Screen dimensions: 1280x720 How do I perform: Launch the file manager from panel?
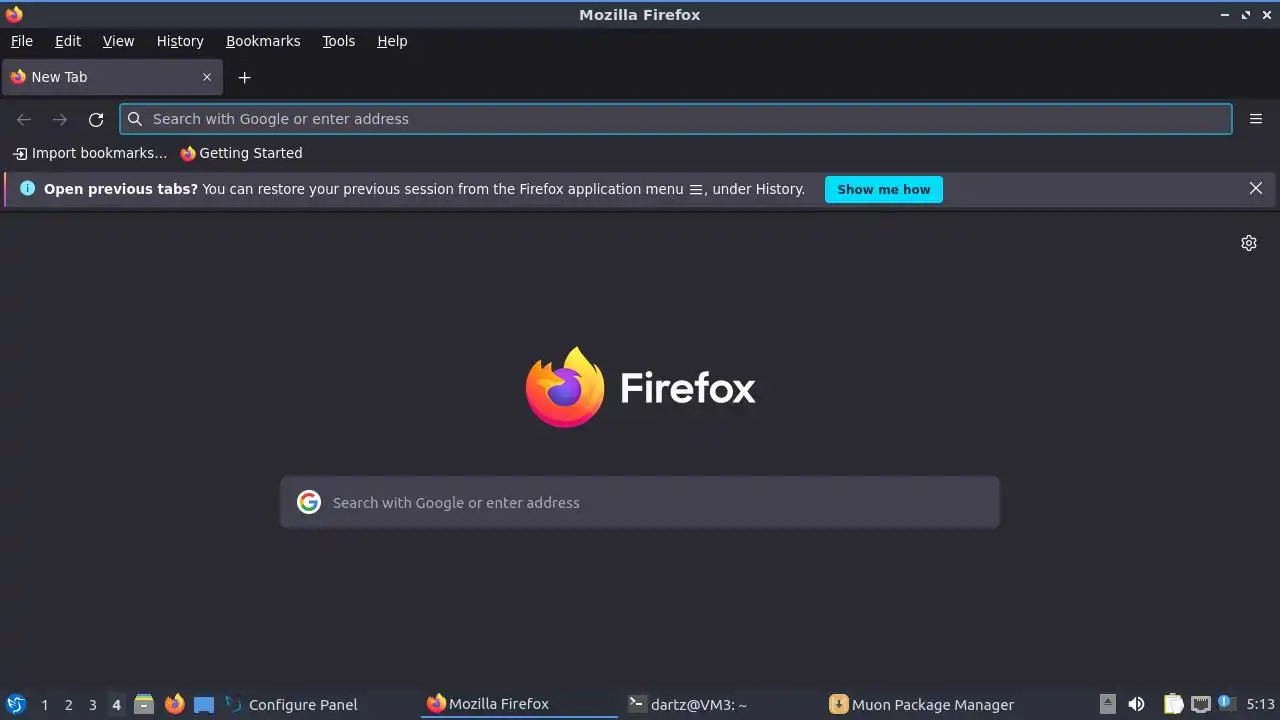pos(144,704)
